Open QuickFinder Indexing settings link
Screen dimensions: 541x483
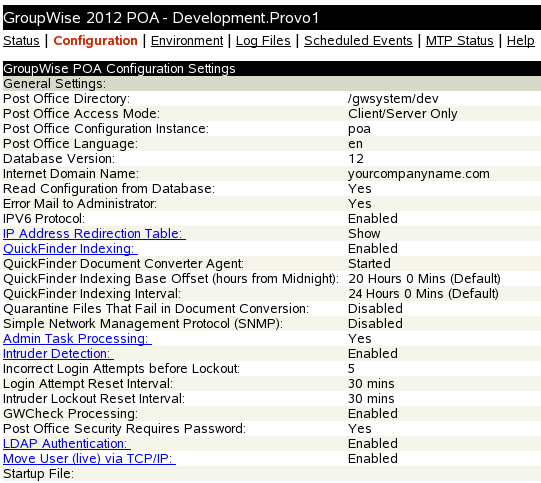70,249
